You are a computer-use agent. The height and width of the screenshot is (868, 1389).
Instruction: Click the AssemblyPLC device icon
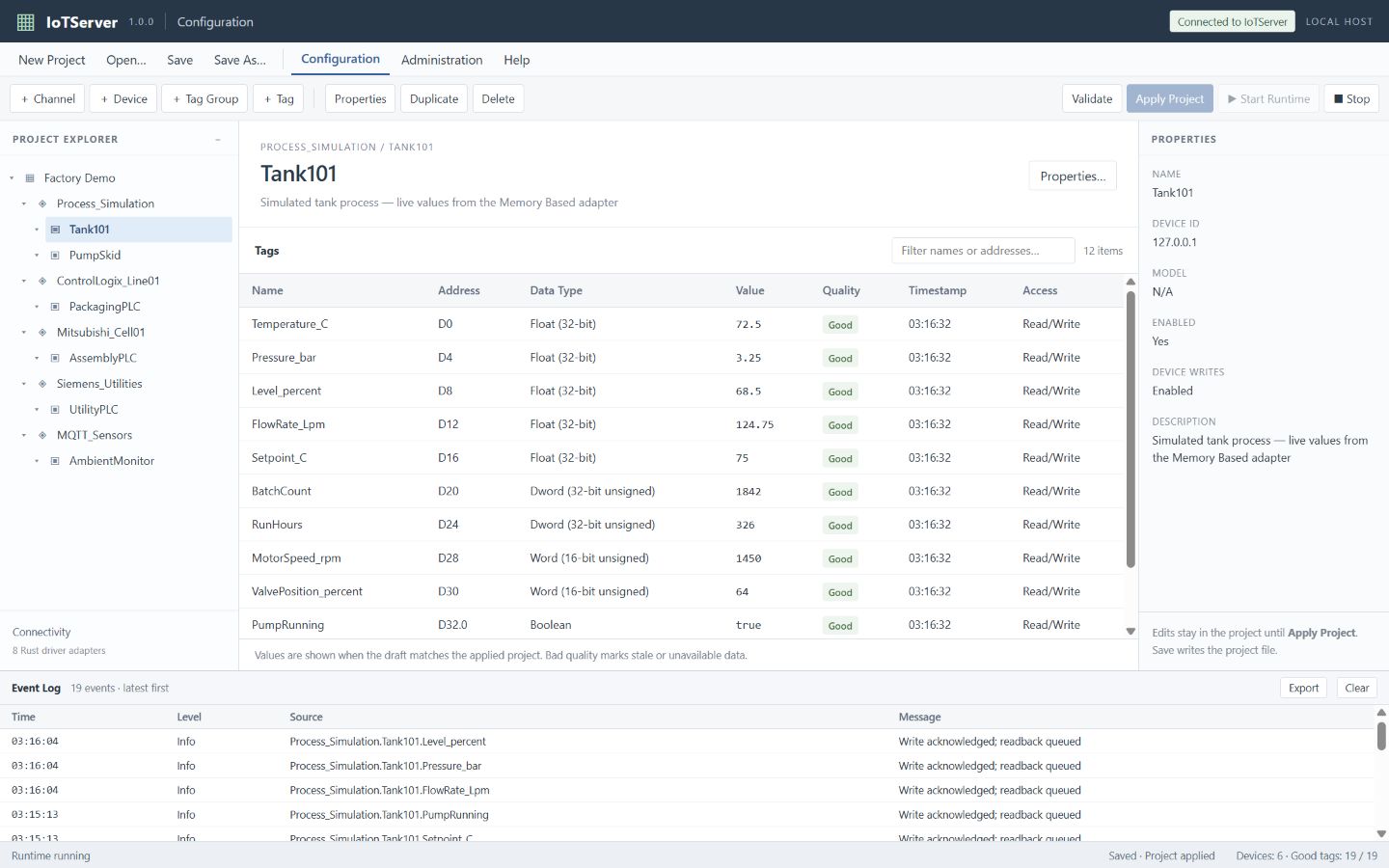55,358
